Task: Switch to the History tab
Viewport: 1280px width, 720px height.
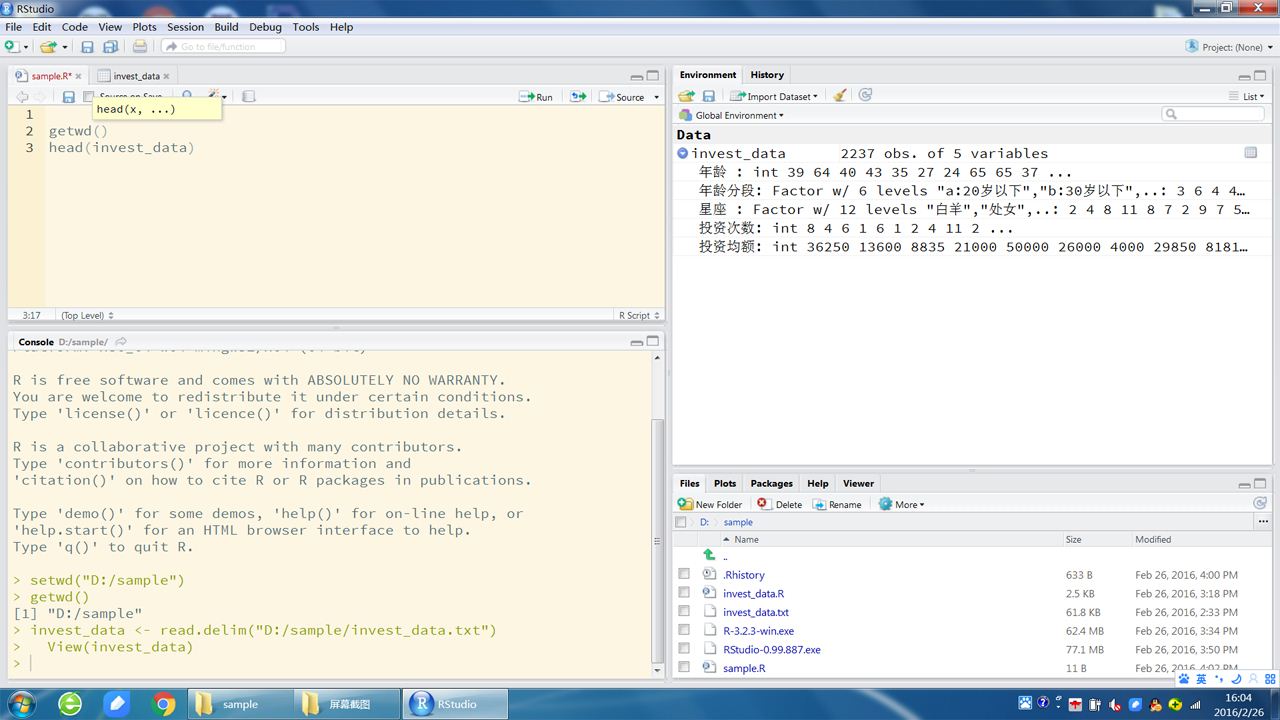Action: click(x=767, y=75)
